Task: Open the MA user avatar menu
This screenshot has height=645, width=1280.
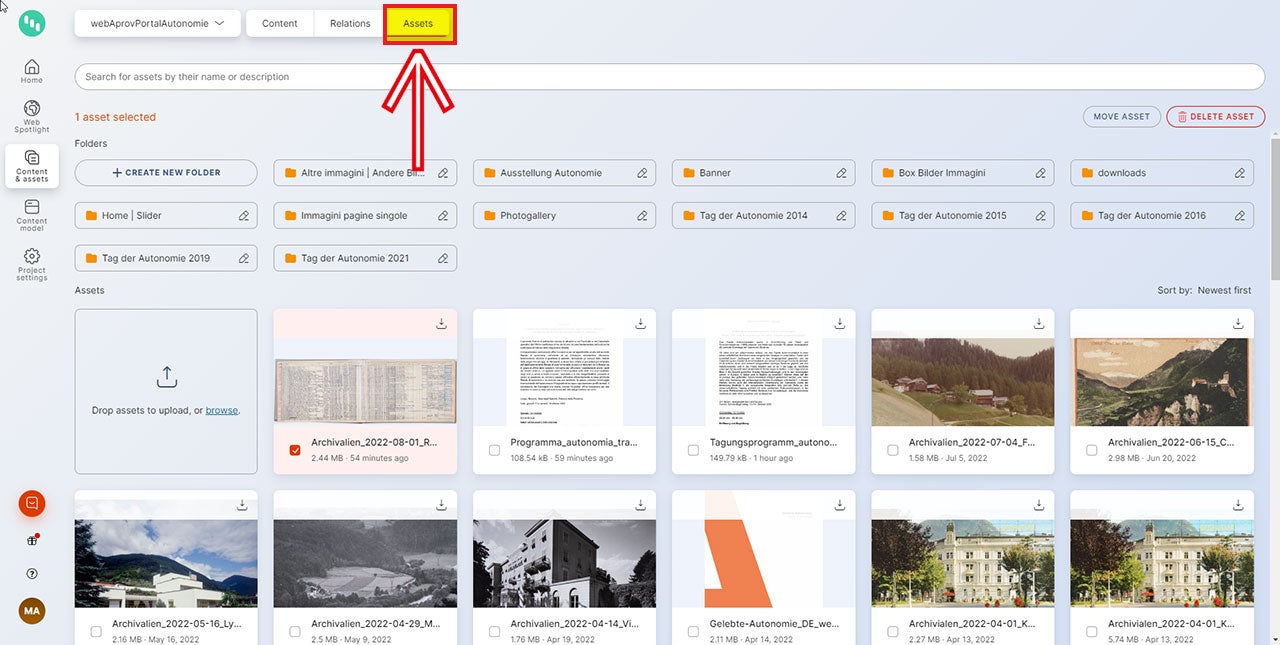Action: (32, 610)
